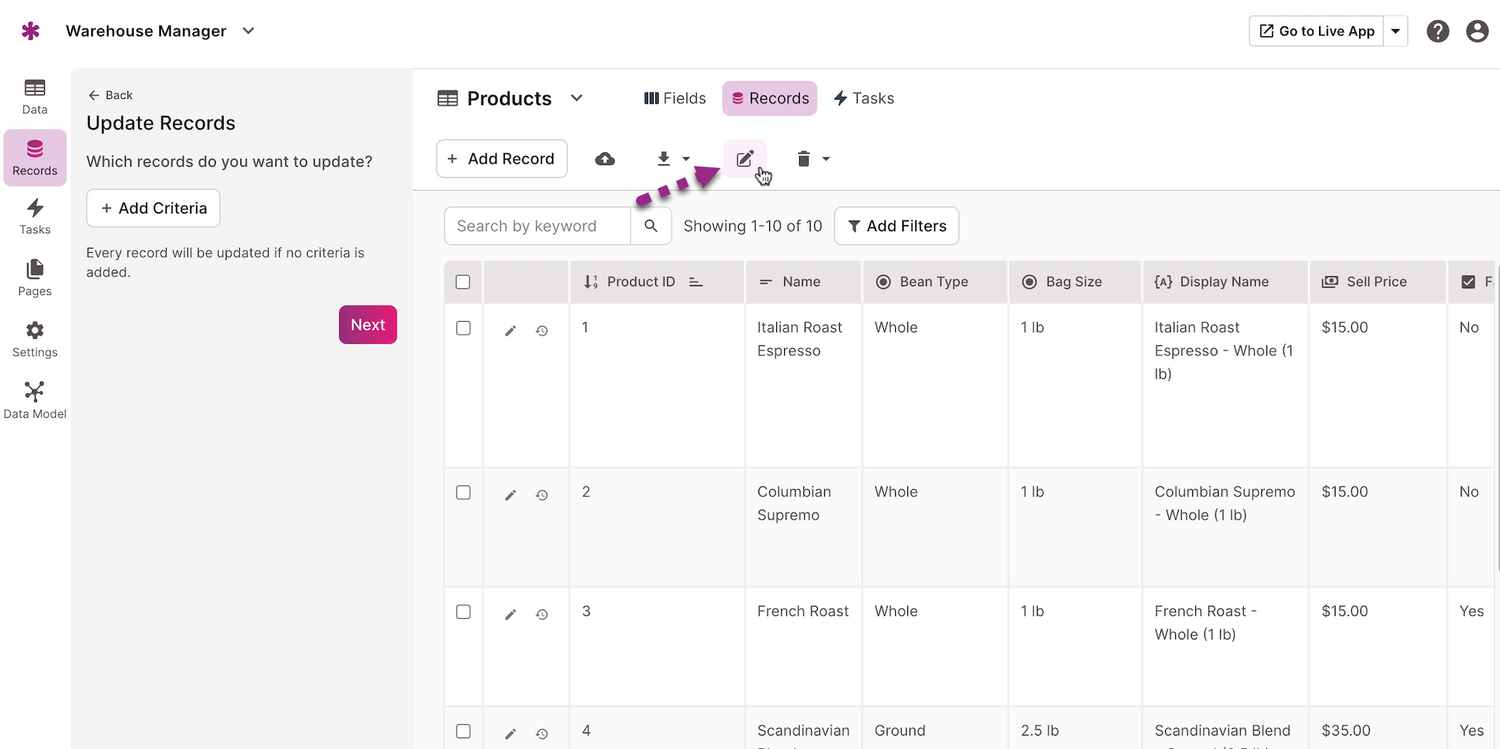Switch to the Fields tab

(675, 98)
